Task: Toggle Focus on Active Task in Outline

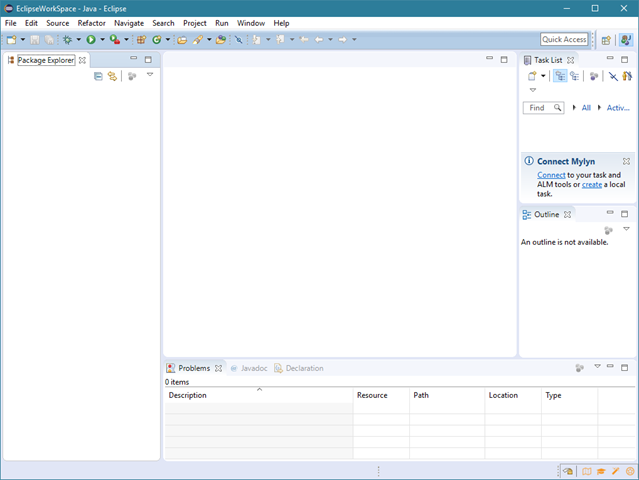Action: [608, 230]
